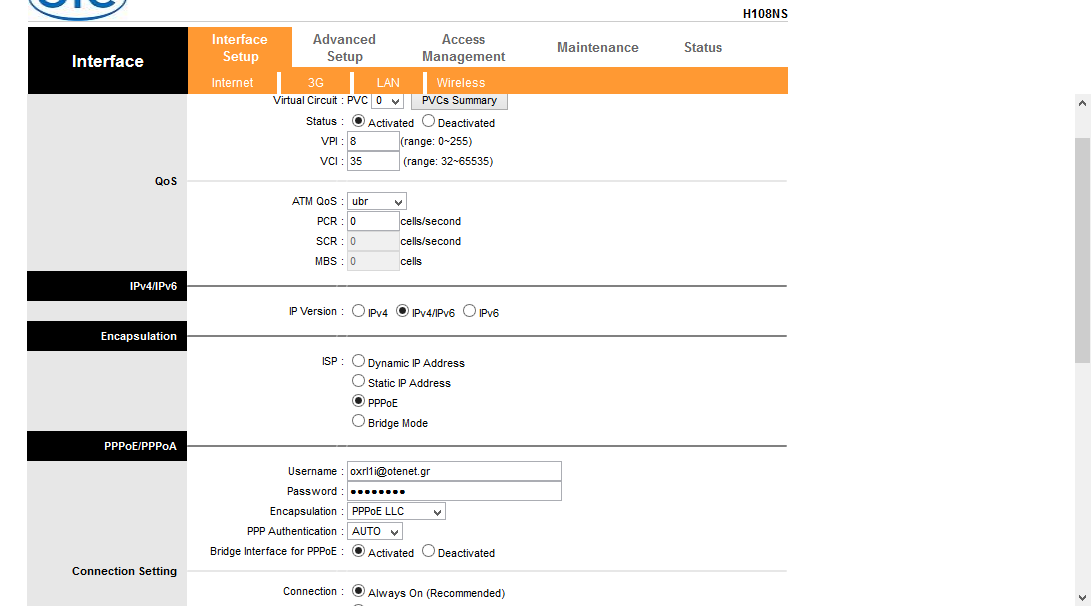Viewport: 1091px width, 606px height.
Task: Select the Internet sub-tab
Action: (232, 82)
